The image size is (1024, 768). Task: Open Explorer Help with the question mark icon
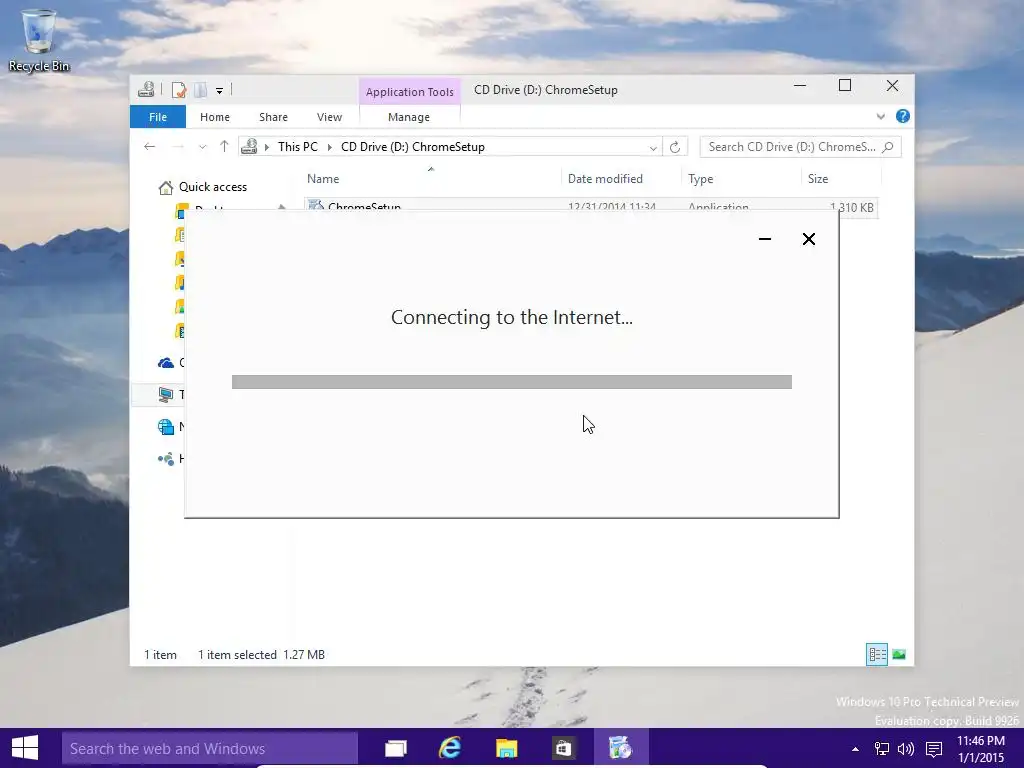[903, 116]
